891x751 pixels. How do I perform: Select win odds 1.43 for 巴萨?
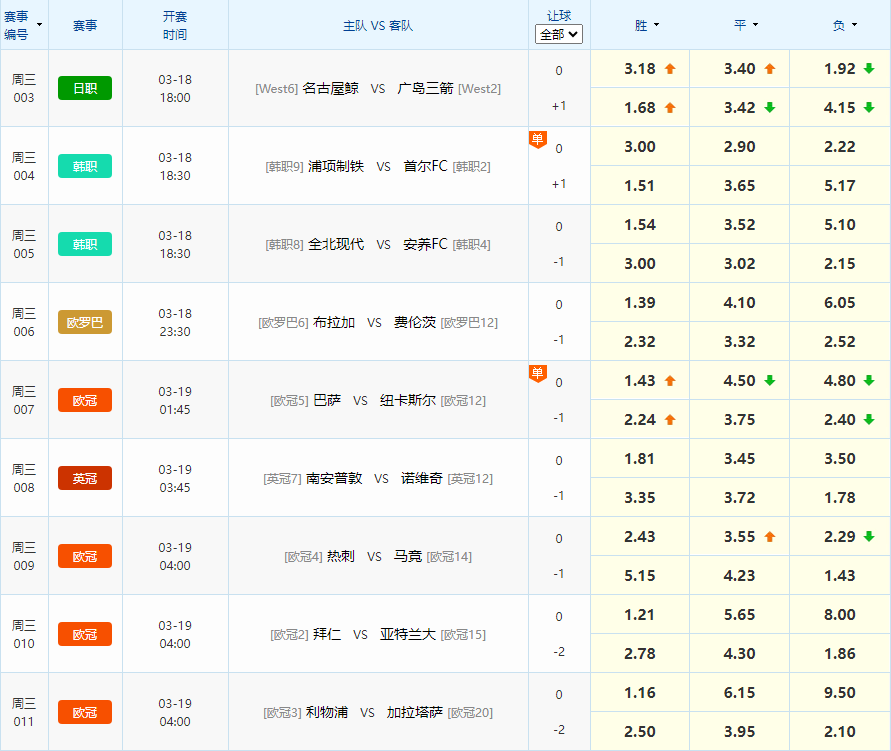click(640, 381)
